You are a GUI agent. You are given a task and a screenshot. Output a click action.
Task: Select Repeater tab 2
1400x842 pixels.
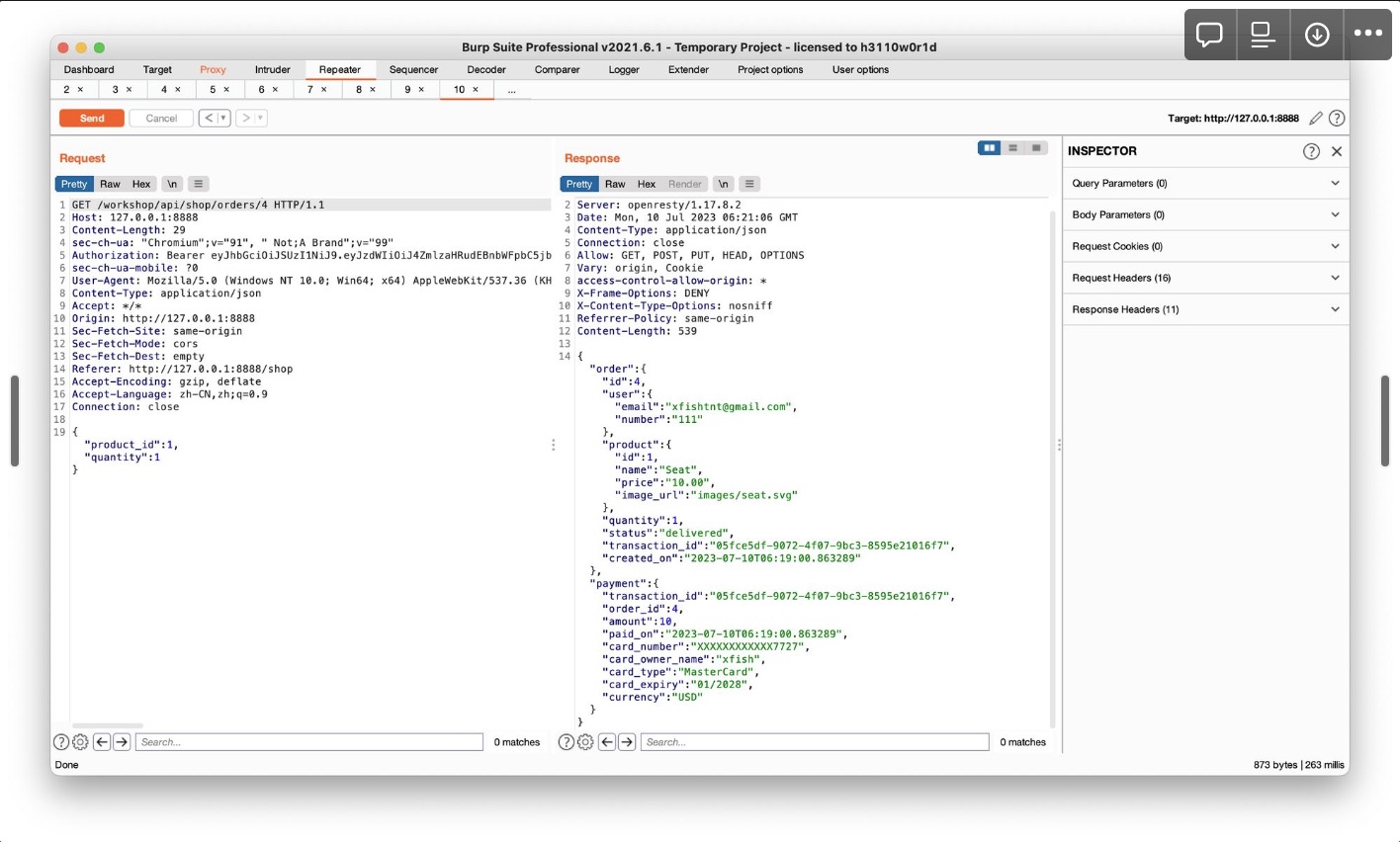coord(67,90)
